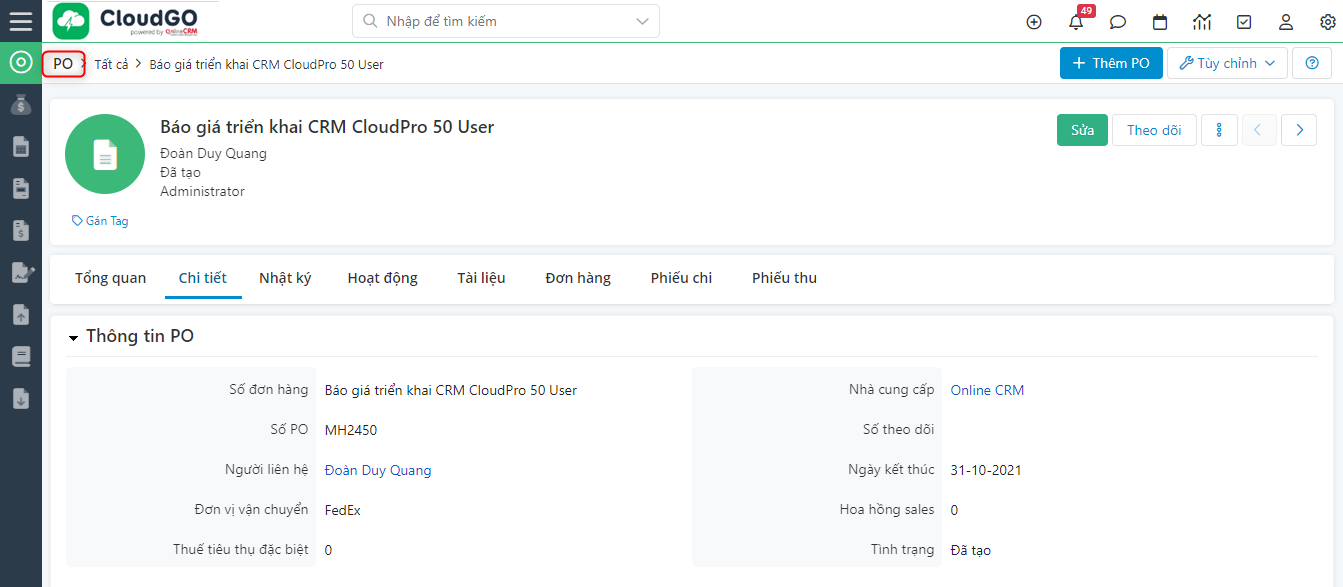The image size is (1343, 587).
Task: Collapse the Thông tin PO section
Action: pyautogui.click(x=73, y=338)
